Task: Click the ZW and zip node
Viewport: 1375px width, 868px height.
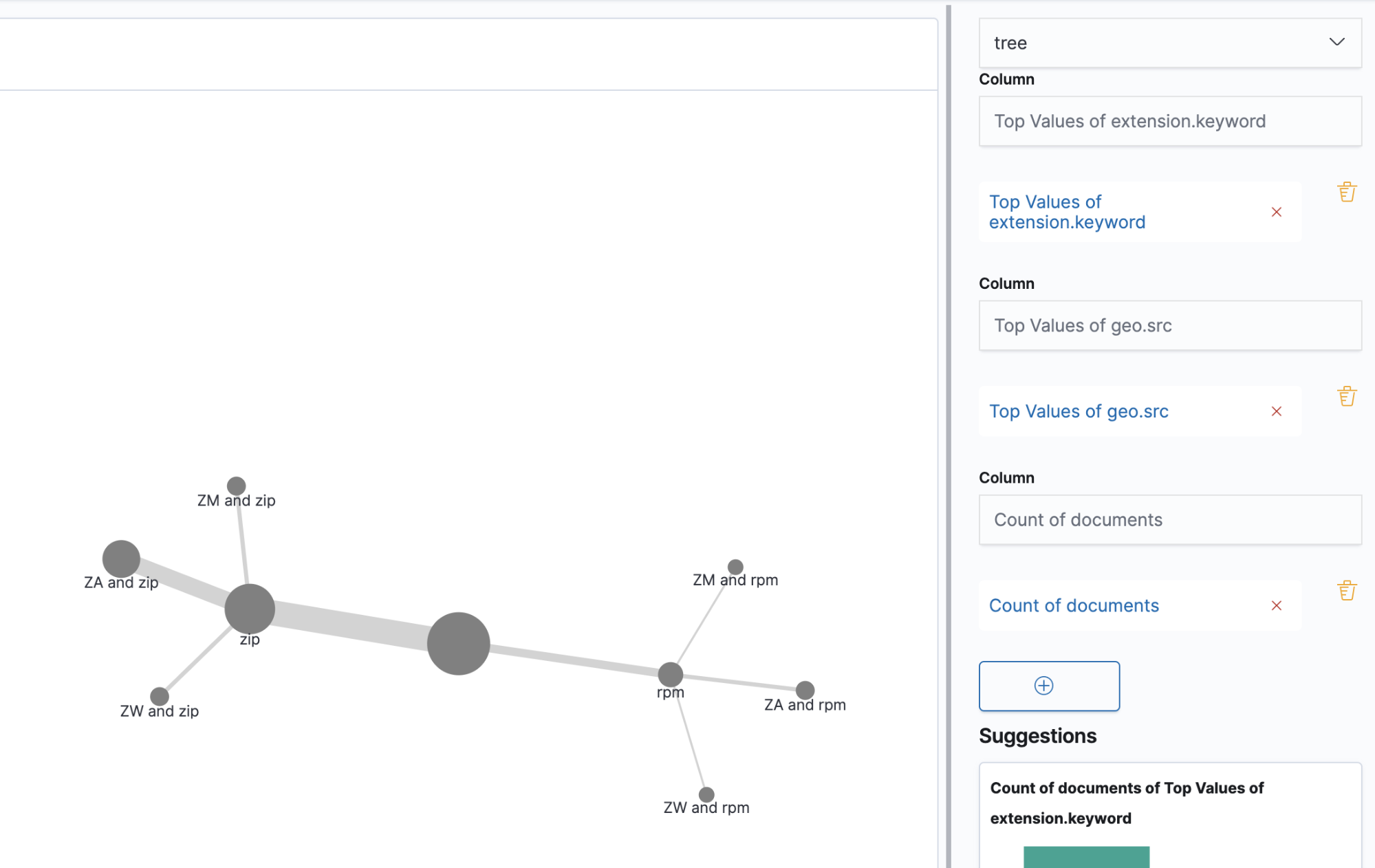Action: coord(159,697)
